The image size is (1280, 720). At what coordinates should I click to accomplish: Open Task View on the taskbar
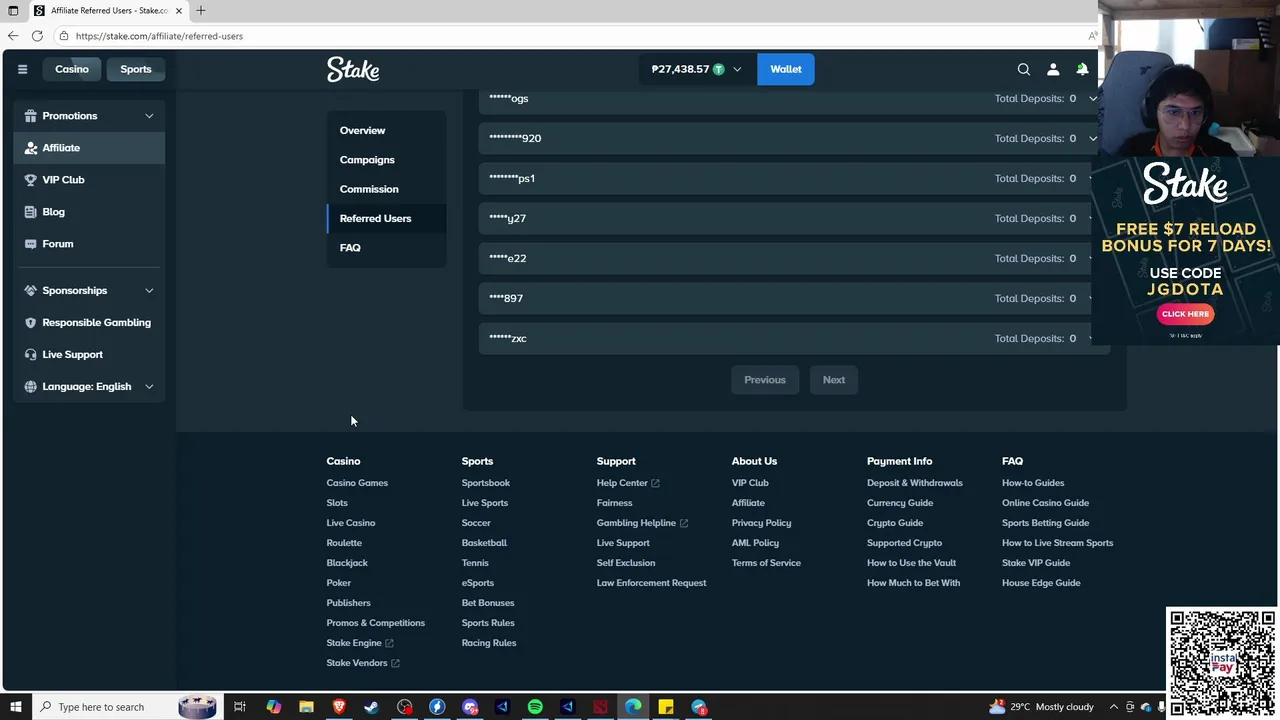[240, 707]
